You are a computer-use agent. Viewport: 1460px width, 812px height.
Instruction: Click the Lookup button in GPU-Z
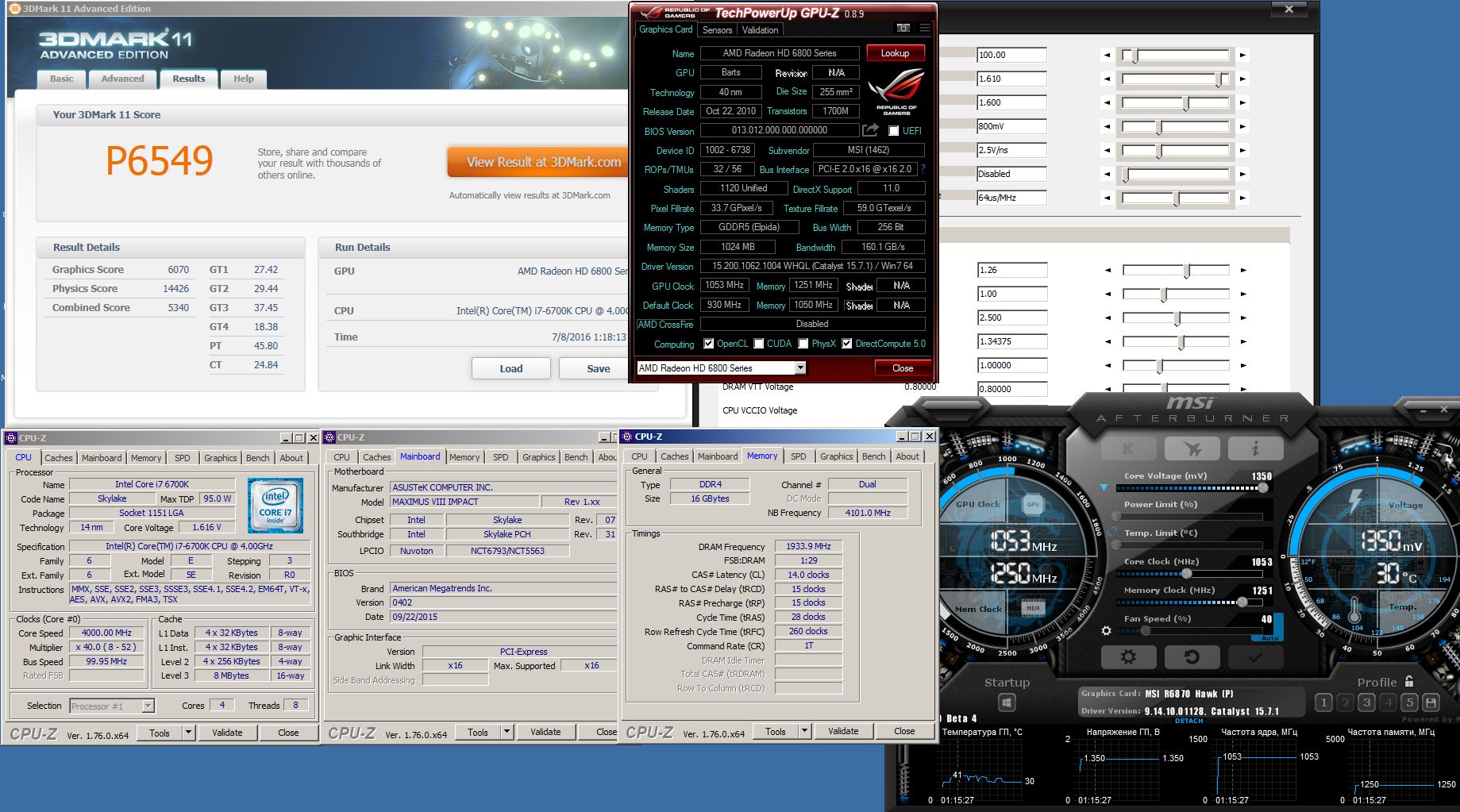895,53
